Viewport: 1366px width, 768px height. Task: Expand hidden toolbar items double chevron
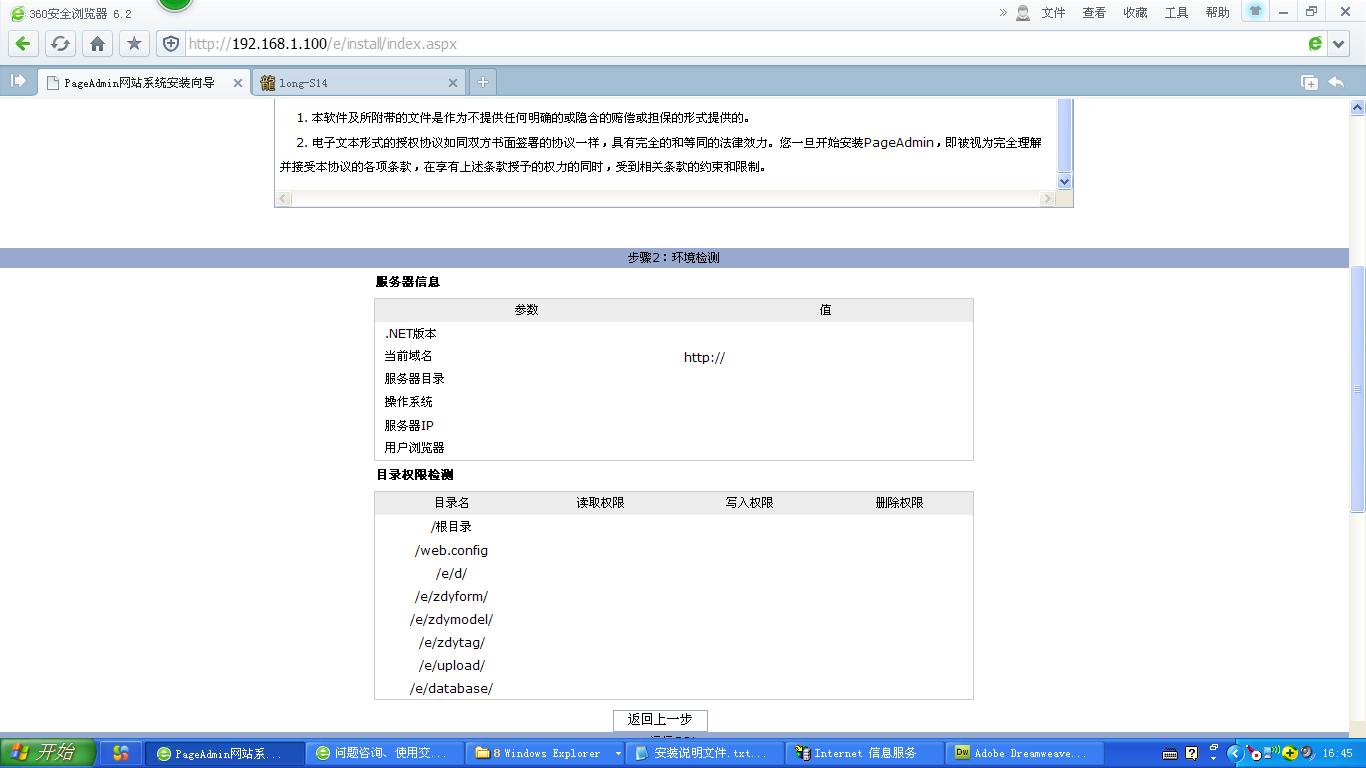pos(1002,13)
